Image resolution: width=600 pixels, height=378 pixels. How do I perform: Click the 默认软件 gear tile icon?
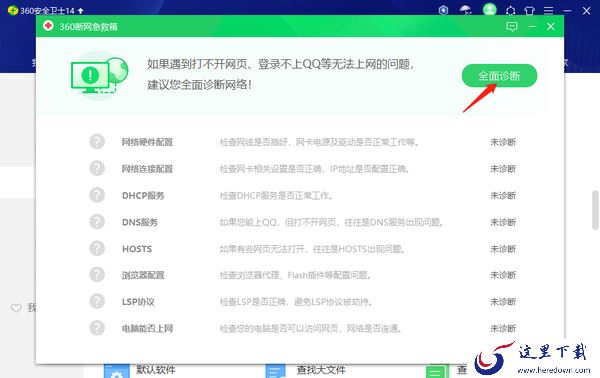click(117, 371)
